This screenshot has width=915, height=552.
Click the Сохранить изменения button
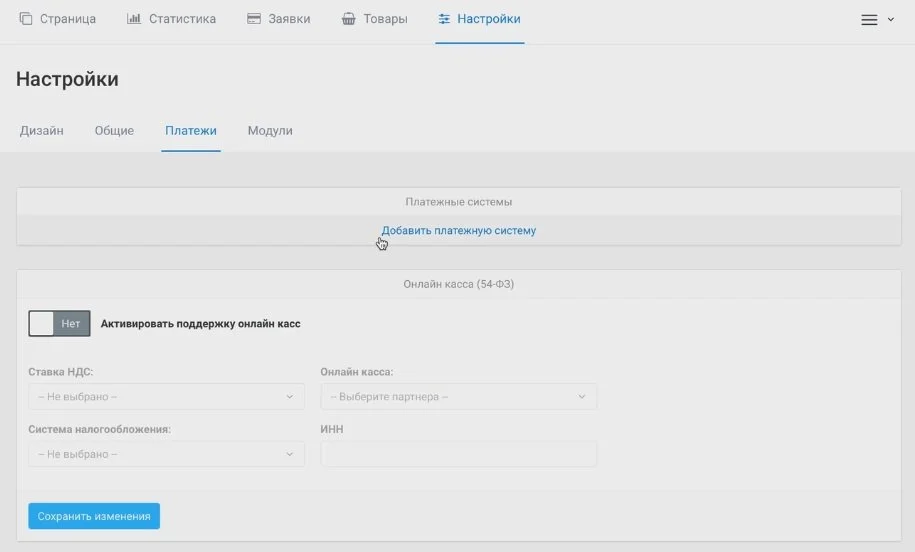pyautogui.click(x=94, y=516)
